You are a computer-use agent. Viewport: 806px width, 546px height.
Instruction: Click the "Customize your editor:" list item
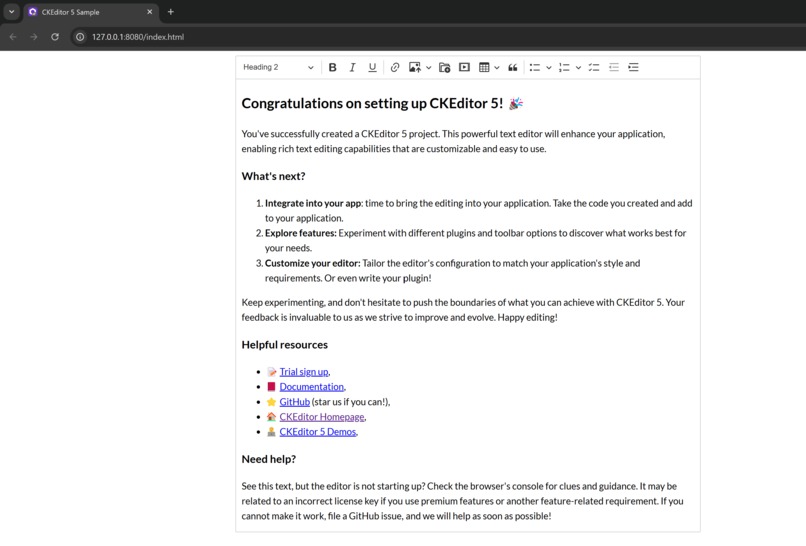click(x=452, y=270)
